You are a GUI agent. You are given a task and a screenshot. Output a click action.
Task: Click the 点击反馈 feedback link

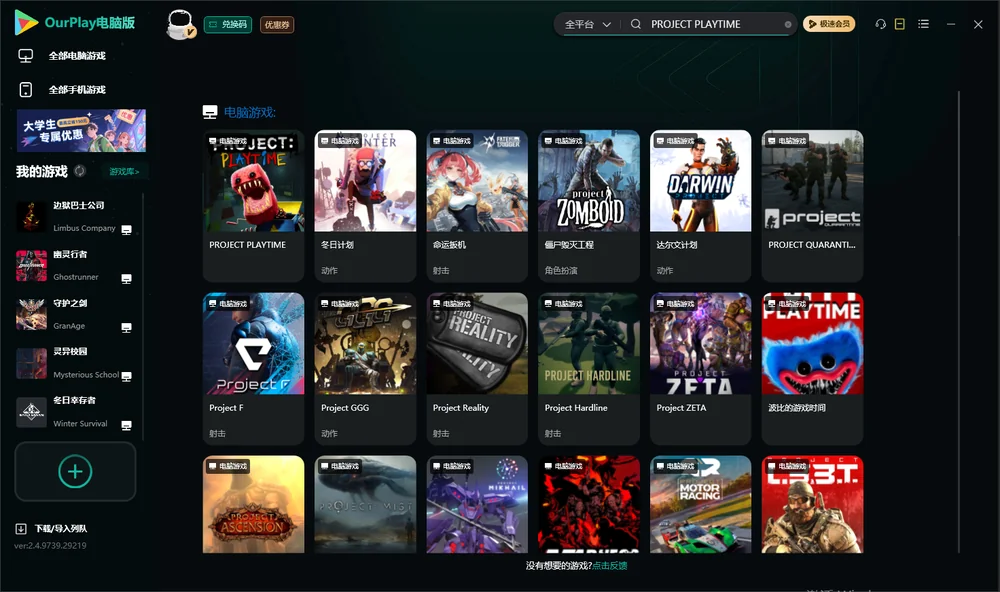[610, 565]
